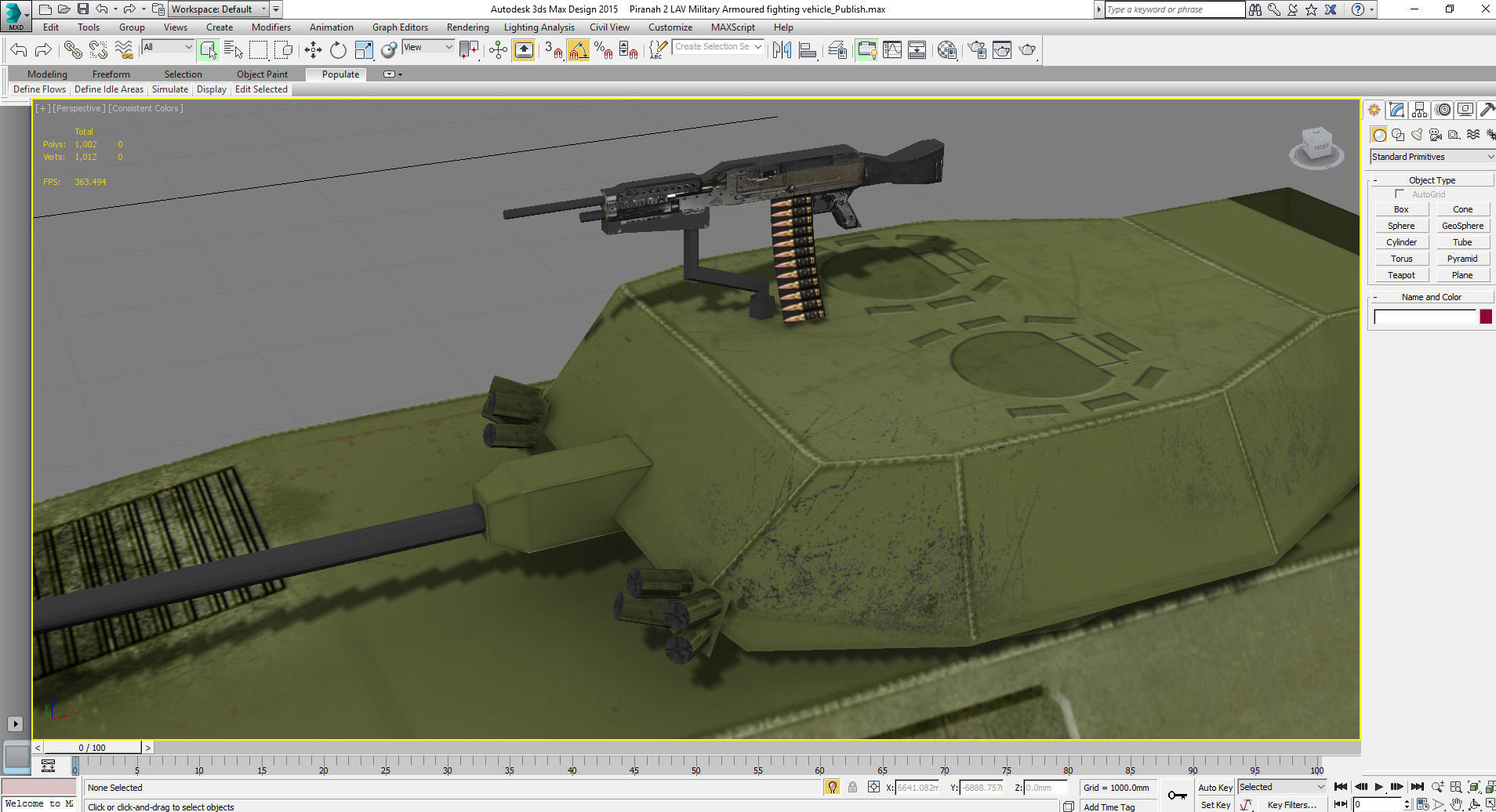Image resolution: width=1496 pixels, height=812 pixels.
Task: Toggle Keyboard Shortcut Override
Action: pos(524,50)
